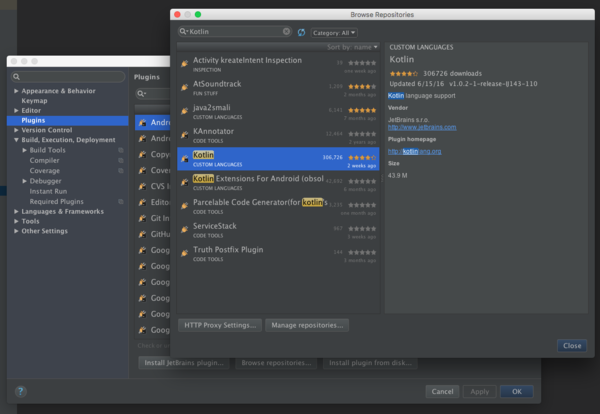
Task: Expand Version Control in Settings tree
Action: [16, 130]
